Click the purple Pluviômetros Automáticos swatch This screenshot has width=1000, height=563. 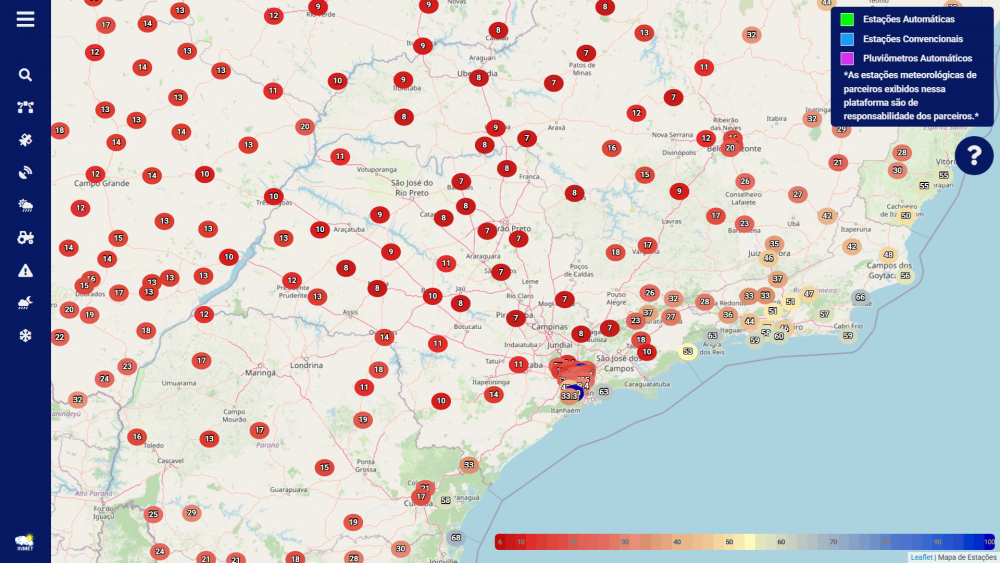pyautogui.click(x=847, y=59)
